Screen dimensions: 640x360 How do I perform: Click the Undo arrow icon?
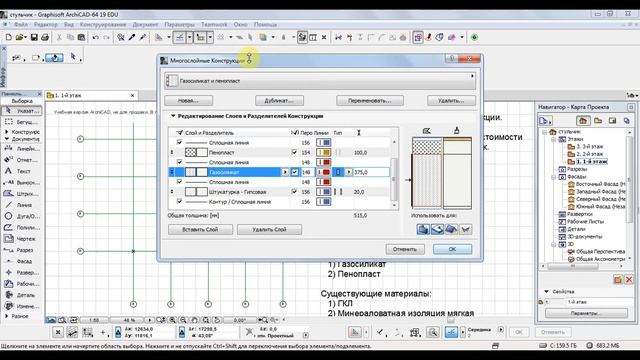(96, 38)
